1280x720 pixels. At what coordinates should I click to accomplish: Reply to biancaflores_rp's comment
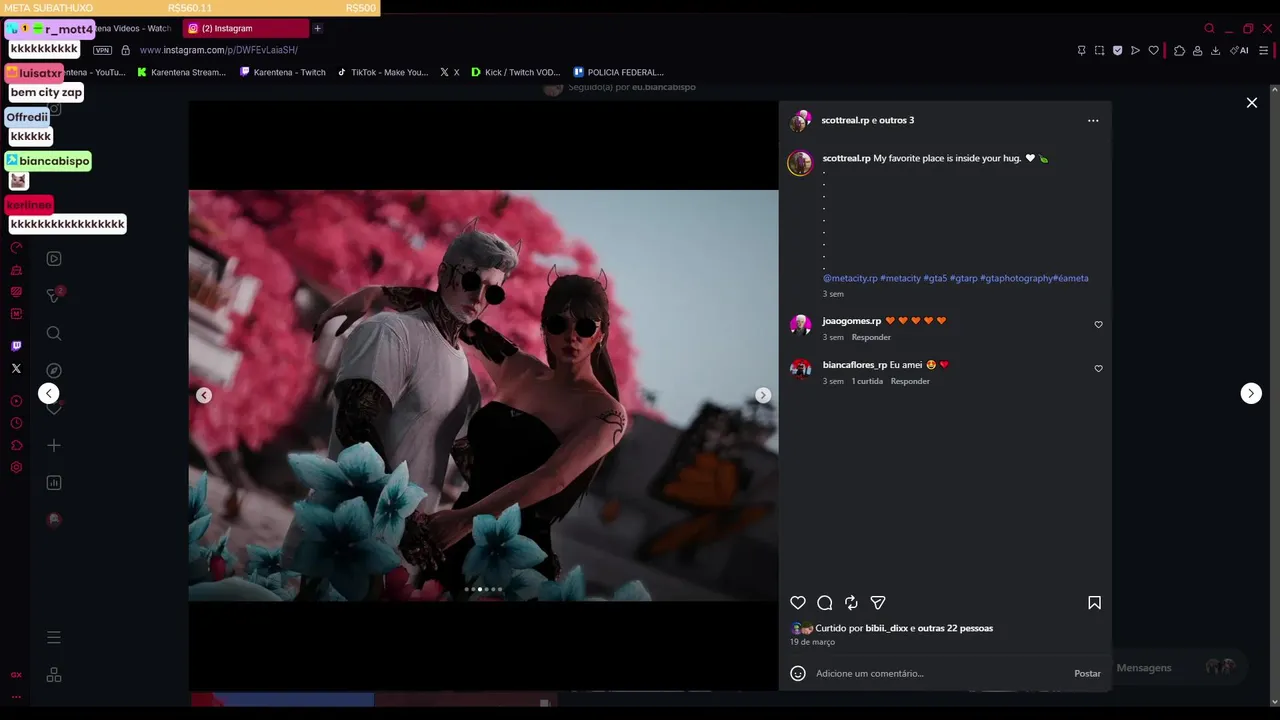click(910, 381)
